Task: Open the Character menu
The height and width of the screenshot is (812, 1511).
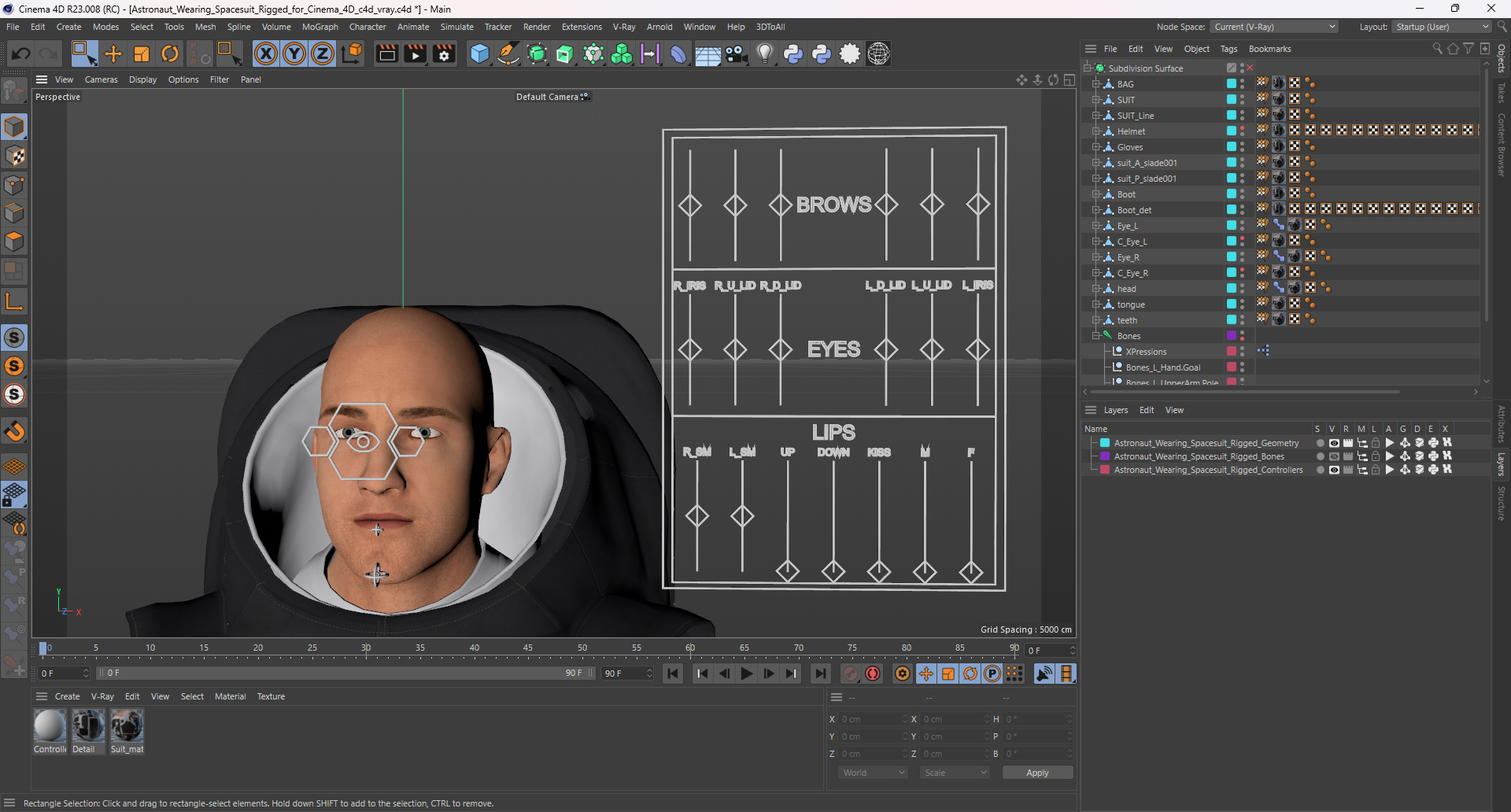Action: click(x=368, y=27)
